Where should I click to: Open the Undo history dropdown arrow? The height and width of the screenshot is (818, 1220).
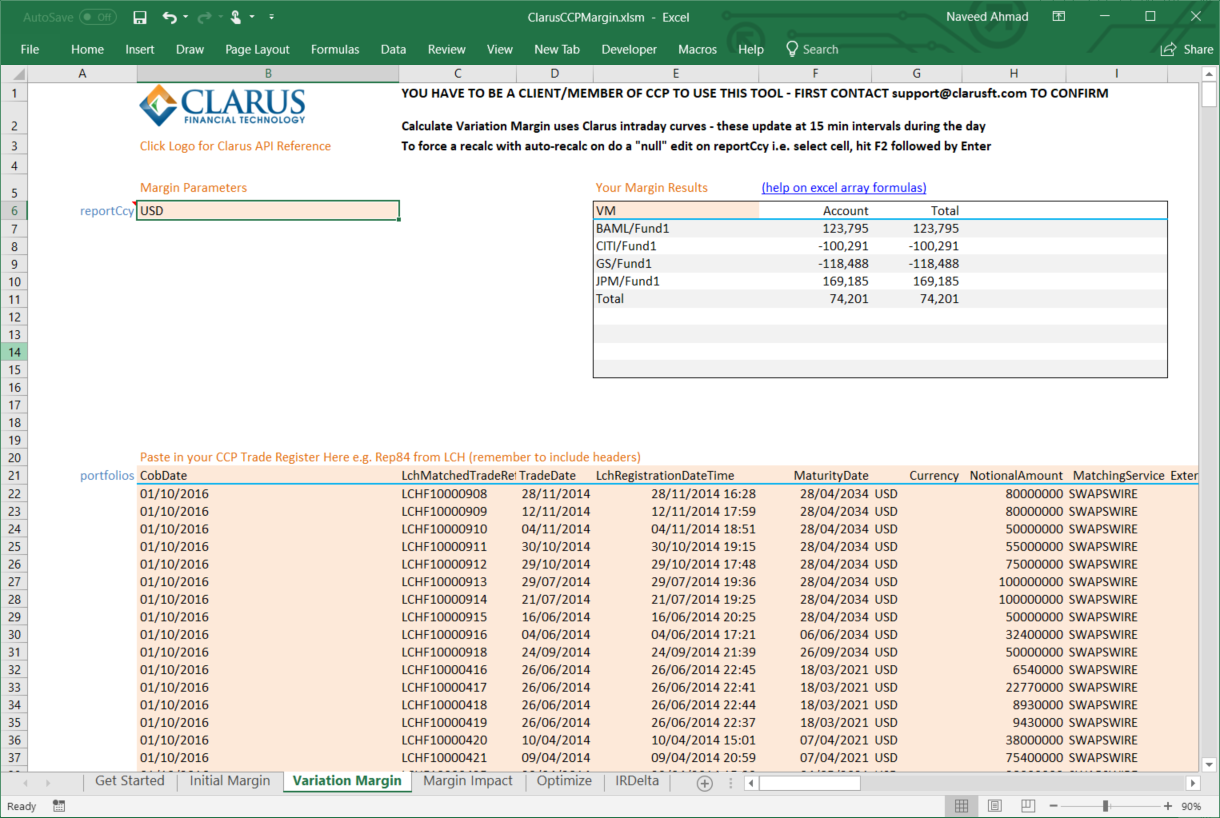[185, 17]
